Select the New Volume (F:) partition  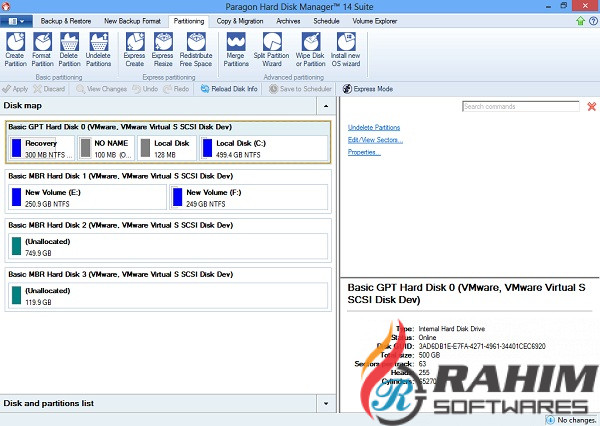pos(249,197)
